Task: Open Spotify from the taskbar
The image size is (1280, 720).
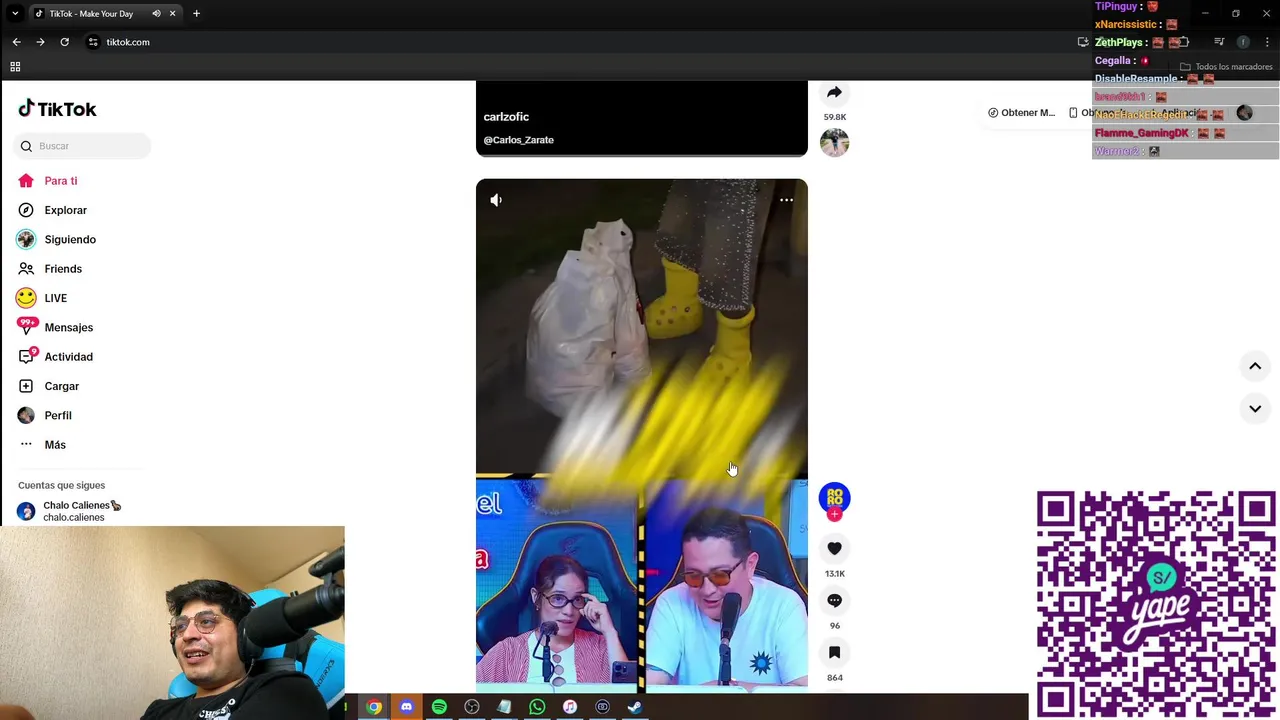Action: (439, 707)
